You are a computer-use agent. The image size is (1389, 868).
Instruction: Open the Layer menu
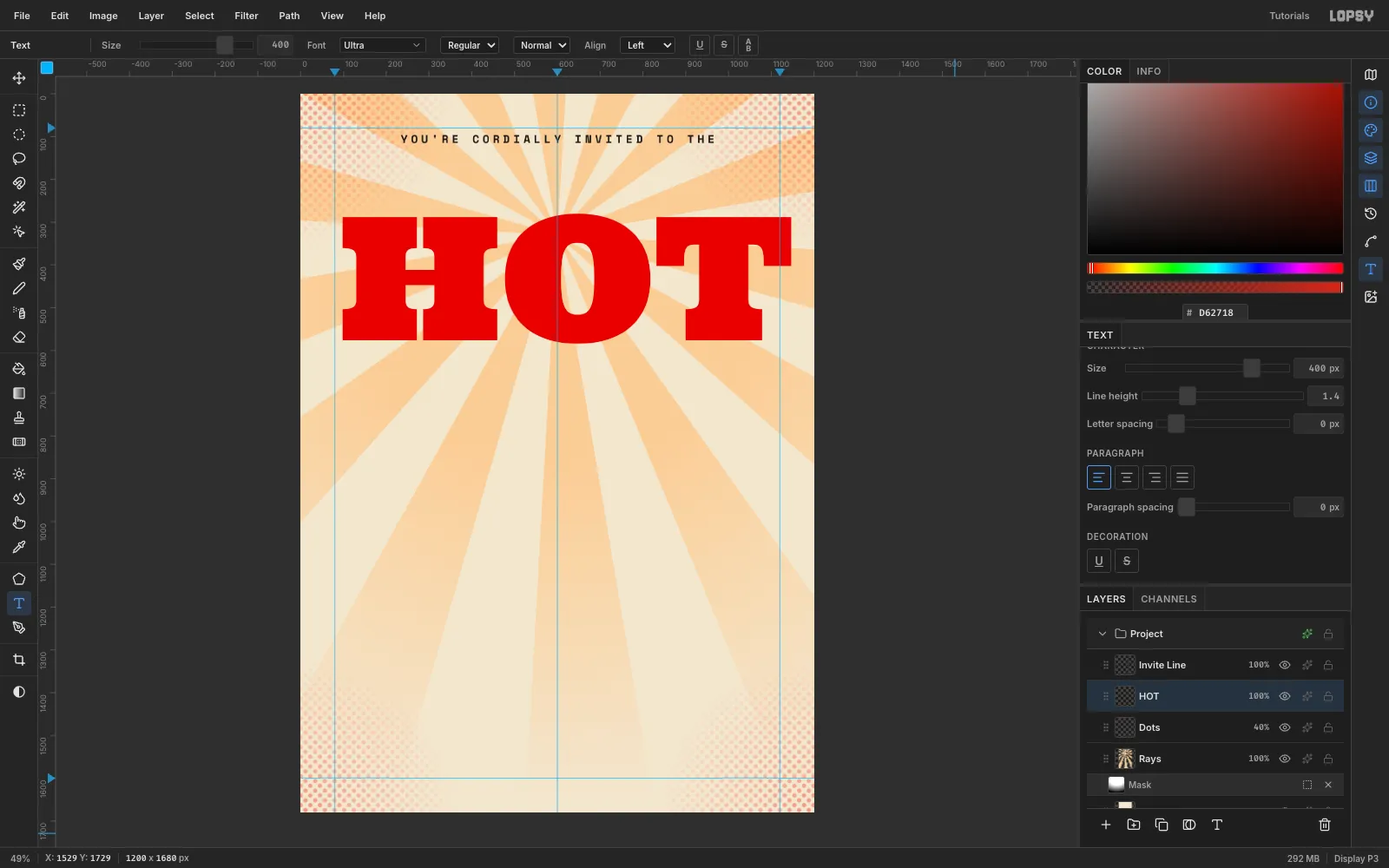(x=151, y=16)
